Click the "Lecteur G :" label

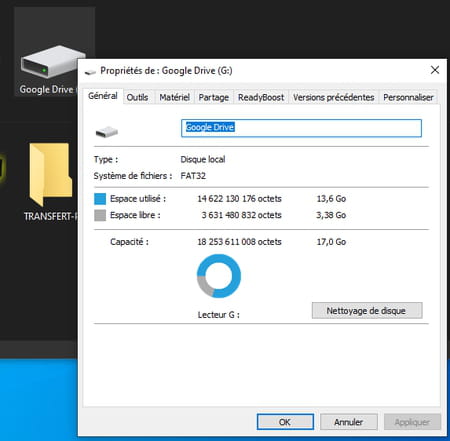(219, 315)
